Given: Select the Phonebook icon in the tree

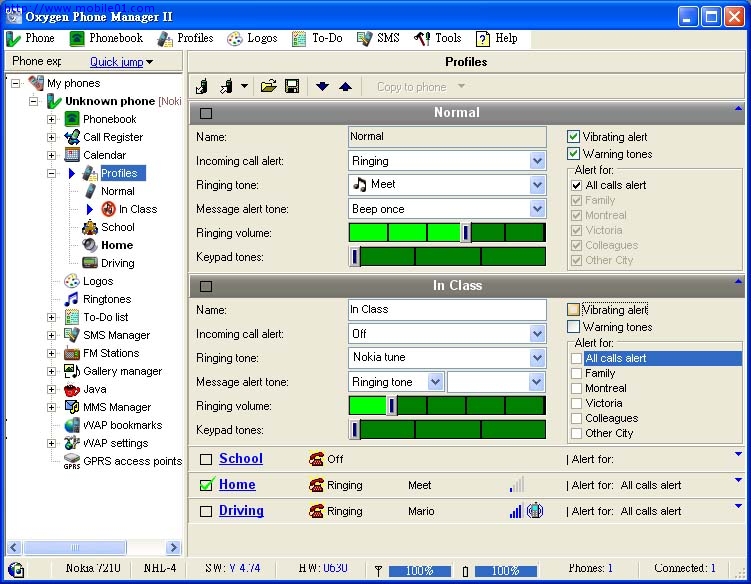Looking at the screenshot, I should coord(72,119).
